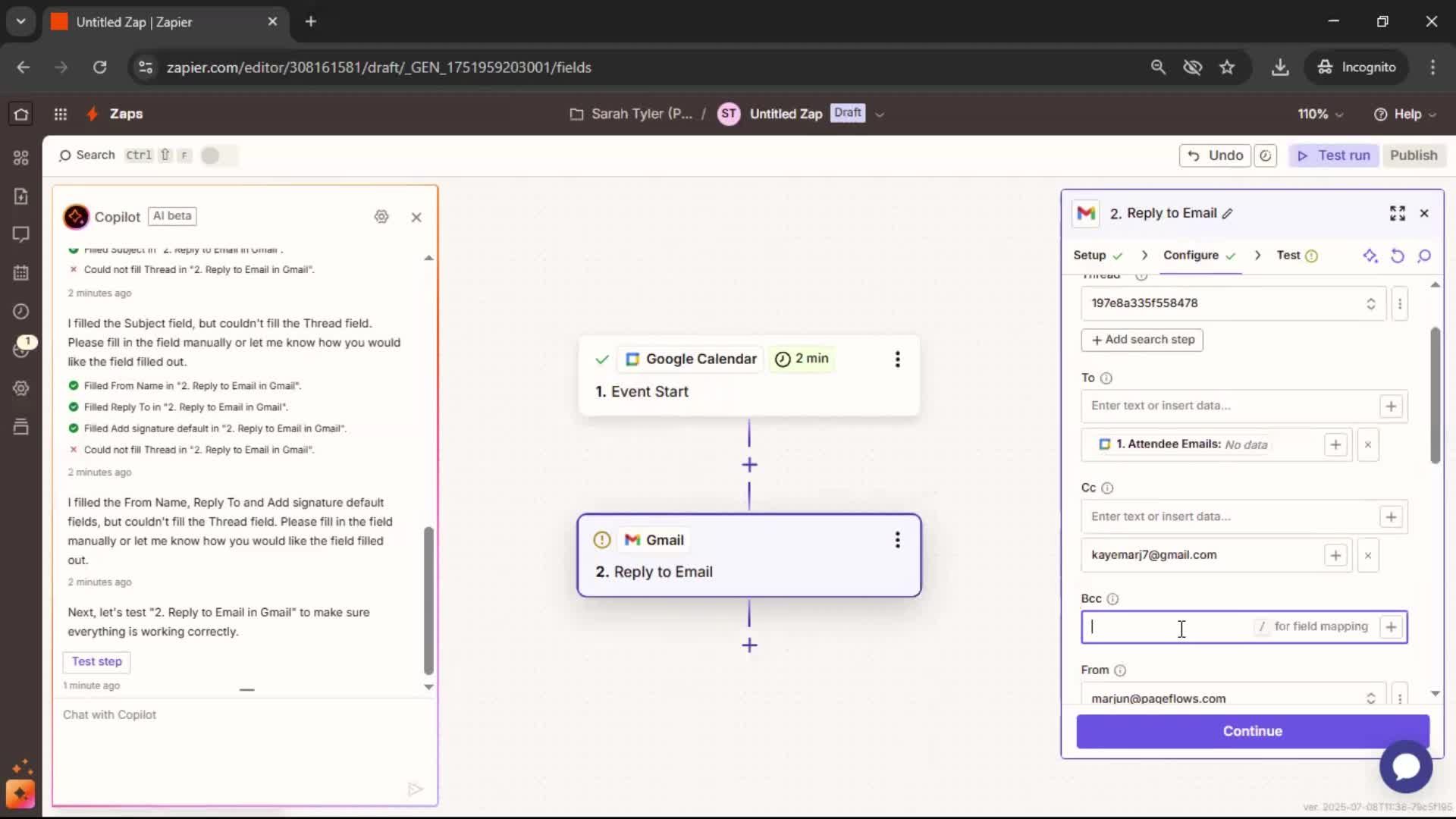1456x819 pixels.
Task: Click the browser reload button
Action: pos(99,67)
